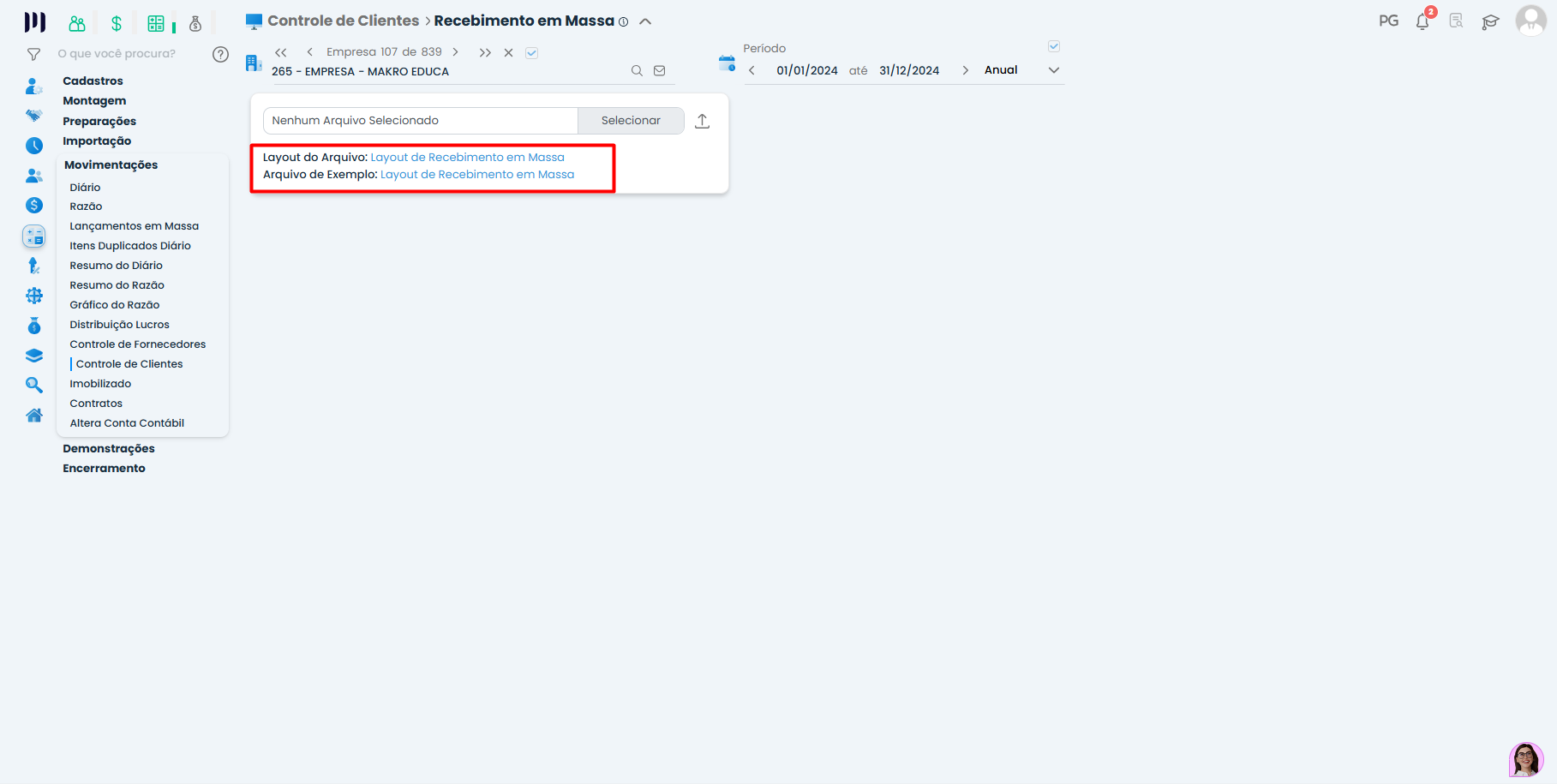Click the calendar icon next to Período

tap(727, 63)
